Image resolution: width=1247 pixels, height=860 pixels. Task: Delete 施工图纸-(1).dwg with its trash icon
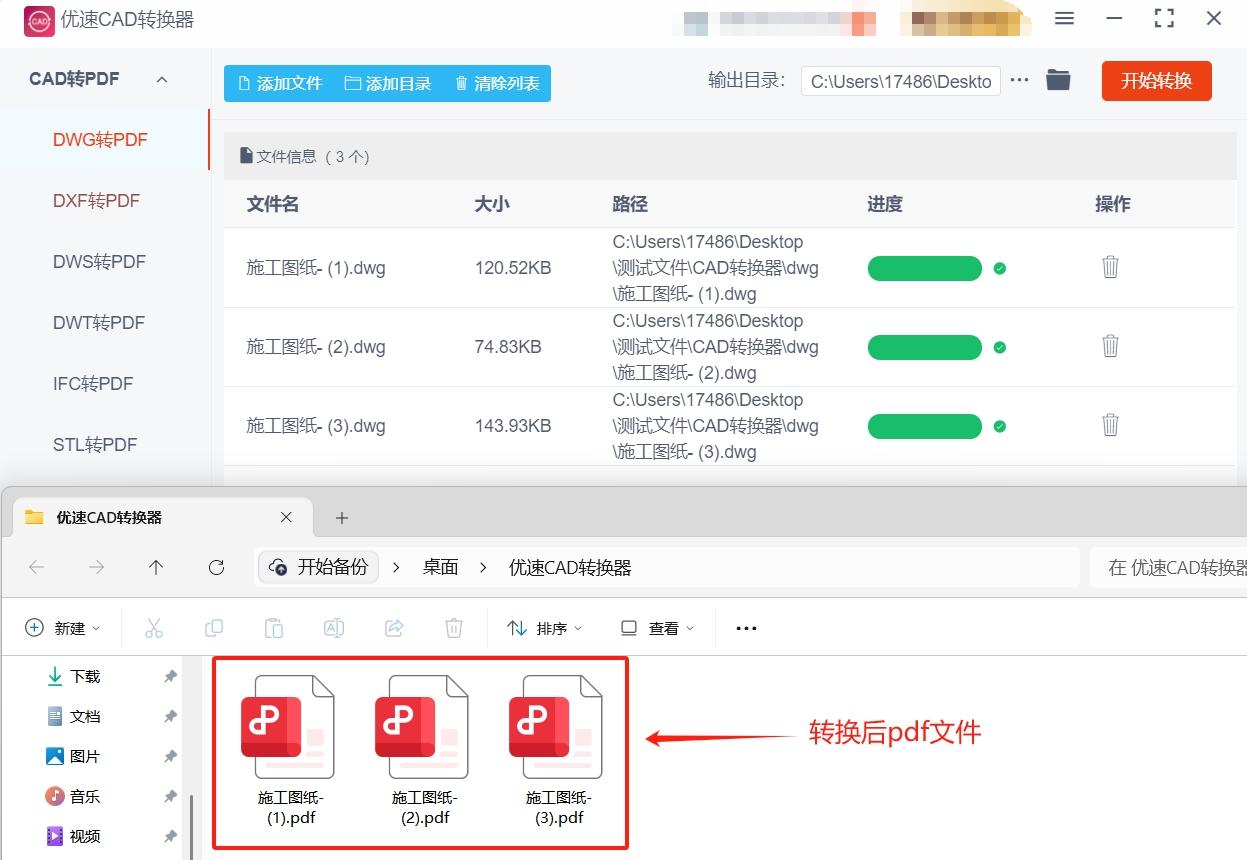tap(1110, 267)
